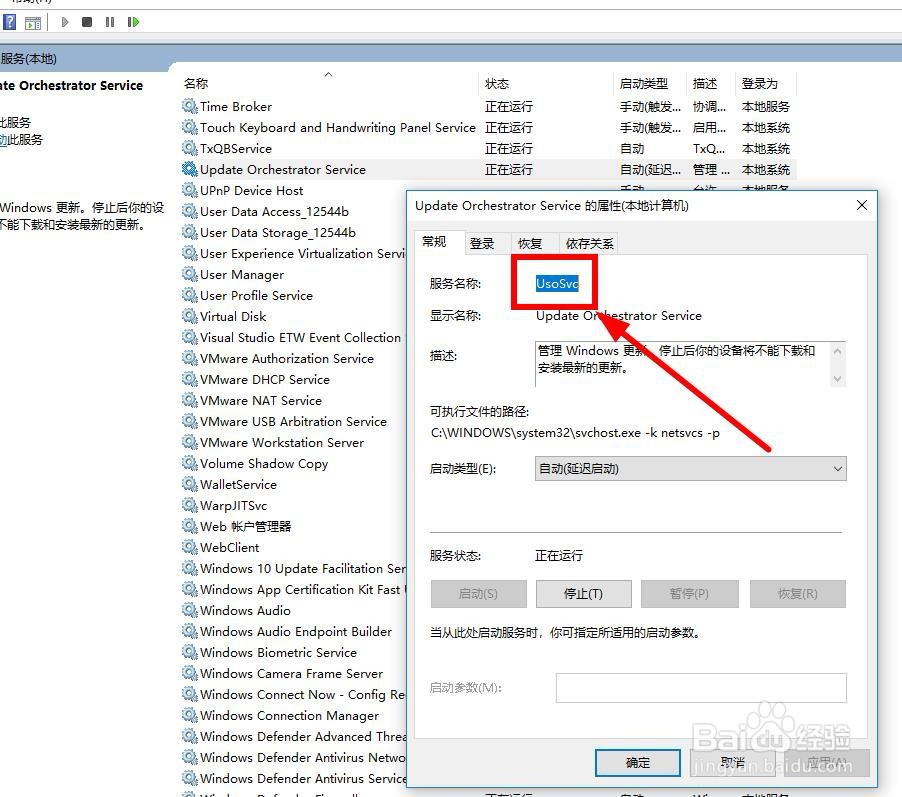The image size is (902, 797).
Task: Click the TxQBService gear icon
Action: 190,148
